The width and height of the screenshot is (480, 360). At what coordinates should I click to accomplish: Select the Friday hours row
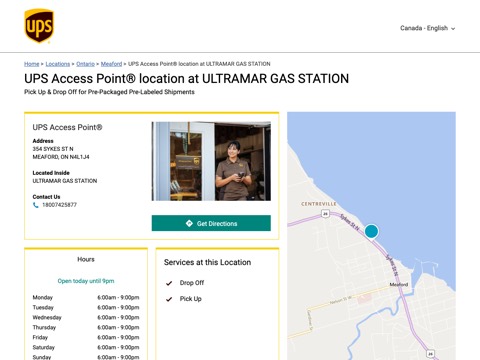point(86,337)
